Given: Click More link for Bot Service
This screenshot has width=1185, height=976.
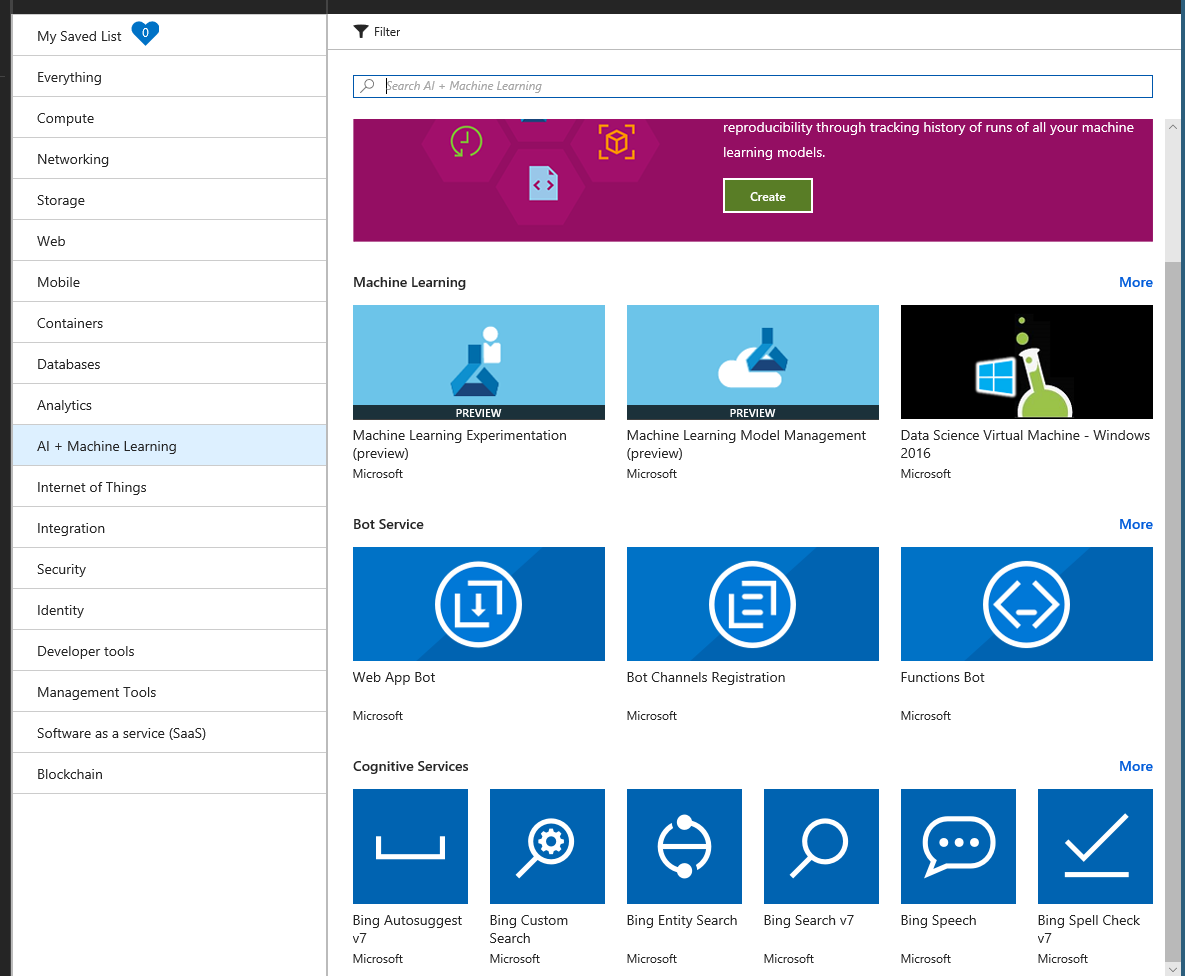Looking at the screenshot, I should pos(1135,524).
